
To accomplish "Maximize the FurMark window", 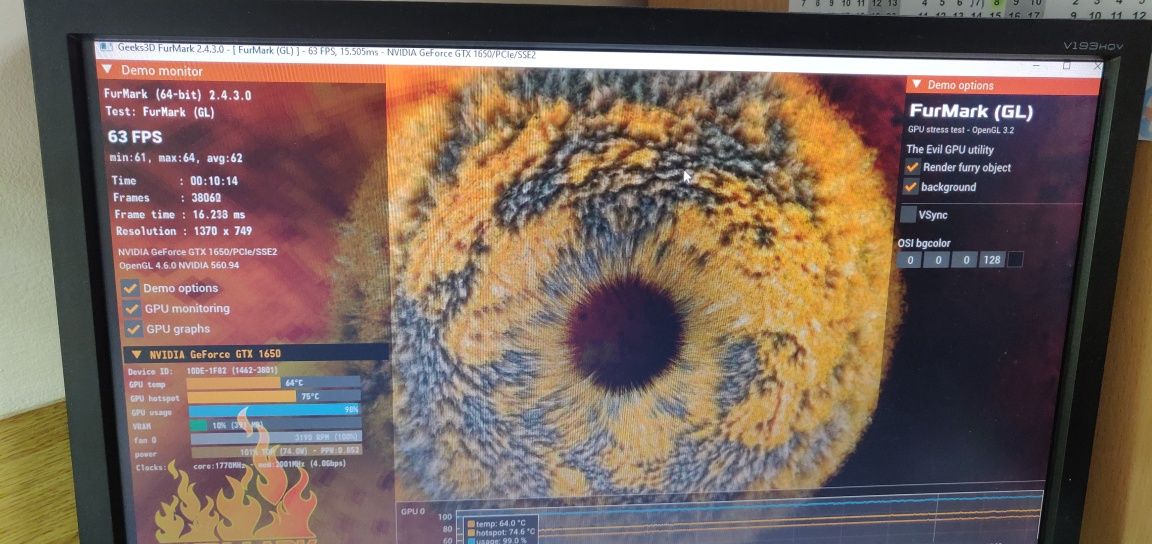I will pos(1067,65).
